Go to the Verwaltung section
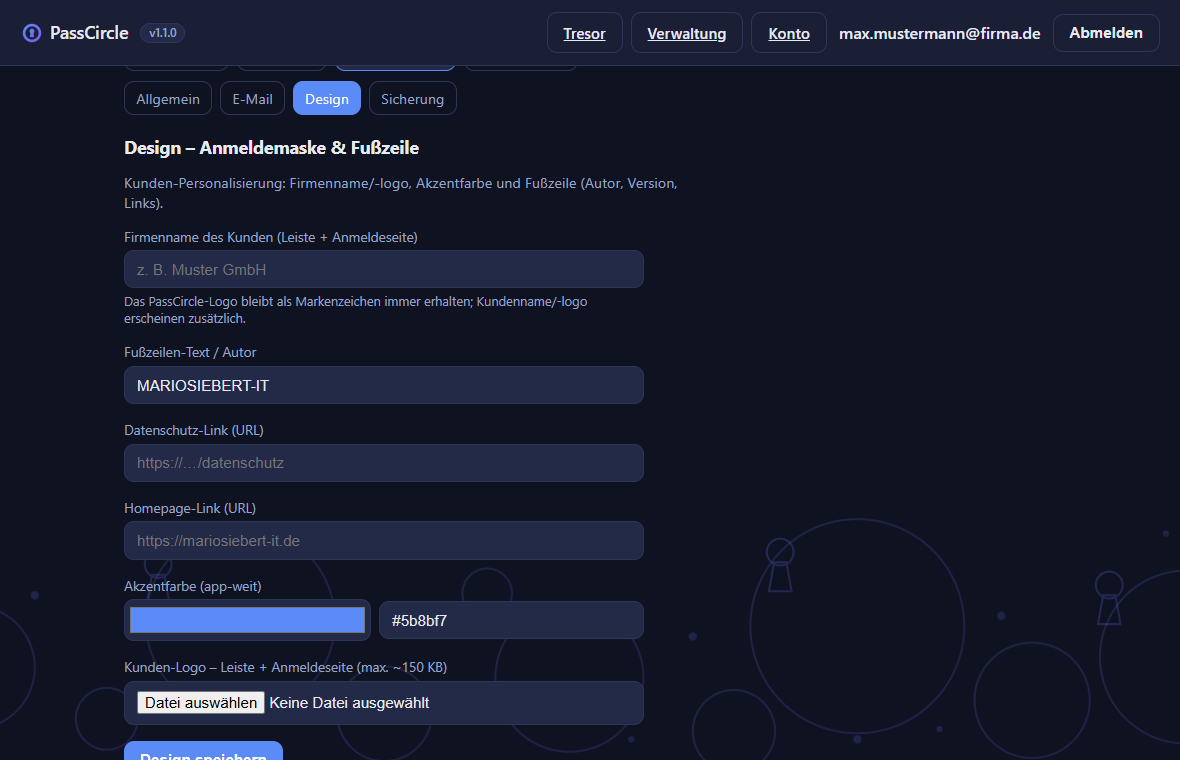 pos(686,33)
